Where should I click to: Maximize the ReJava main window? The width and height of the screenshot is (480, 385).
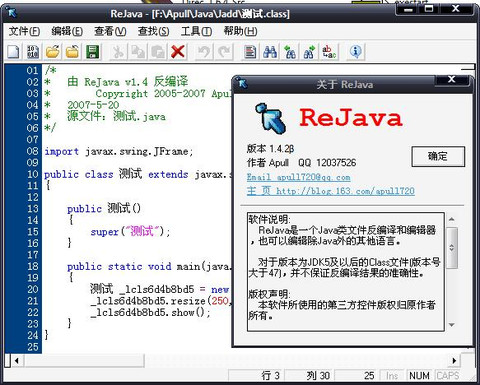[429, 9]
